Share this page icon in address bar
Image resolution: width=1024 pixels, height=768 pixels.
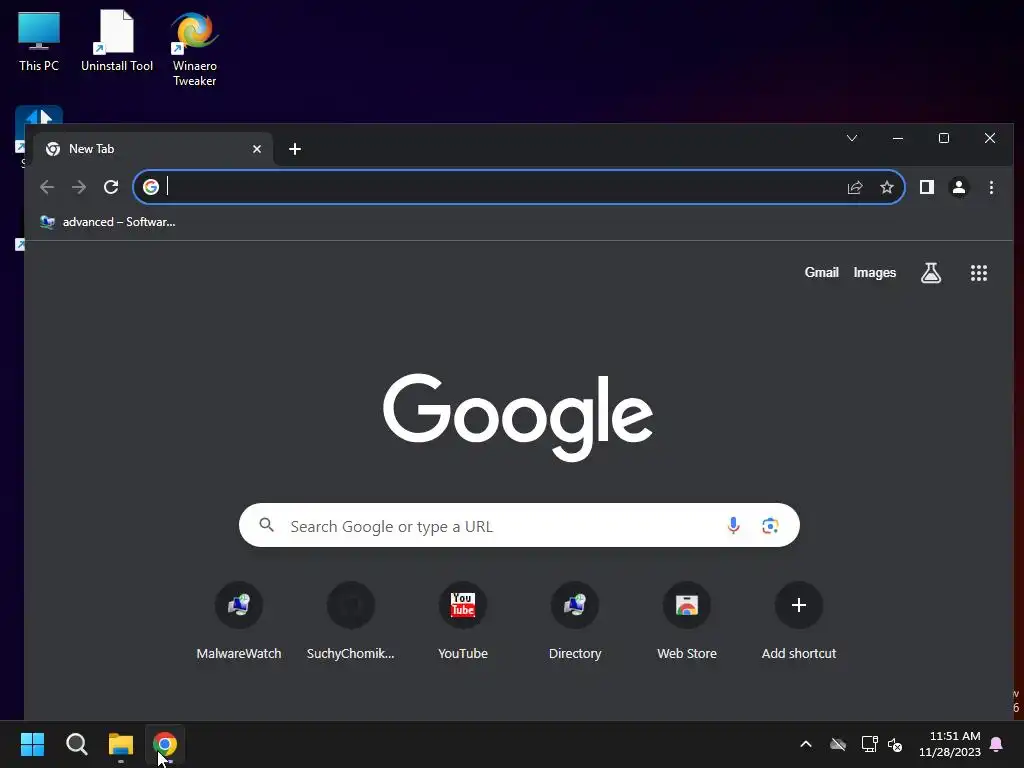tap(855, 187)
